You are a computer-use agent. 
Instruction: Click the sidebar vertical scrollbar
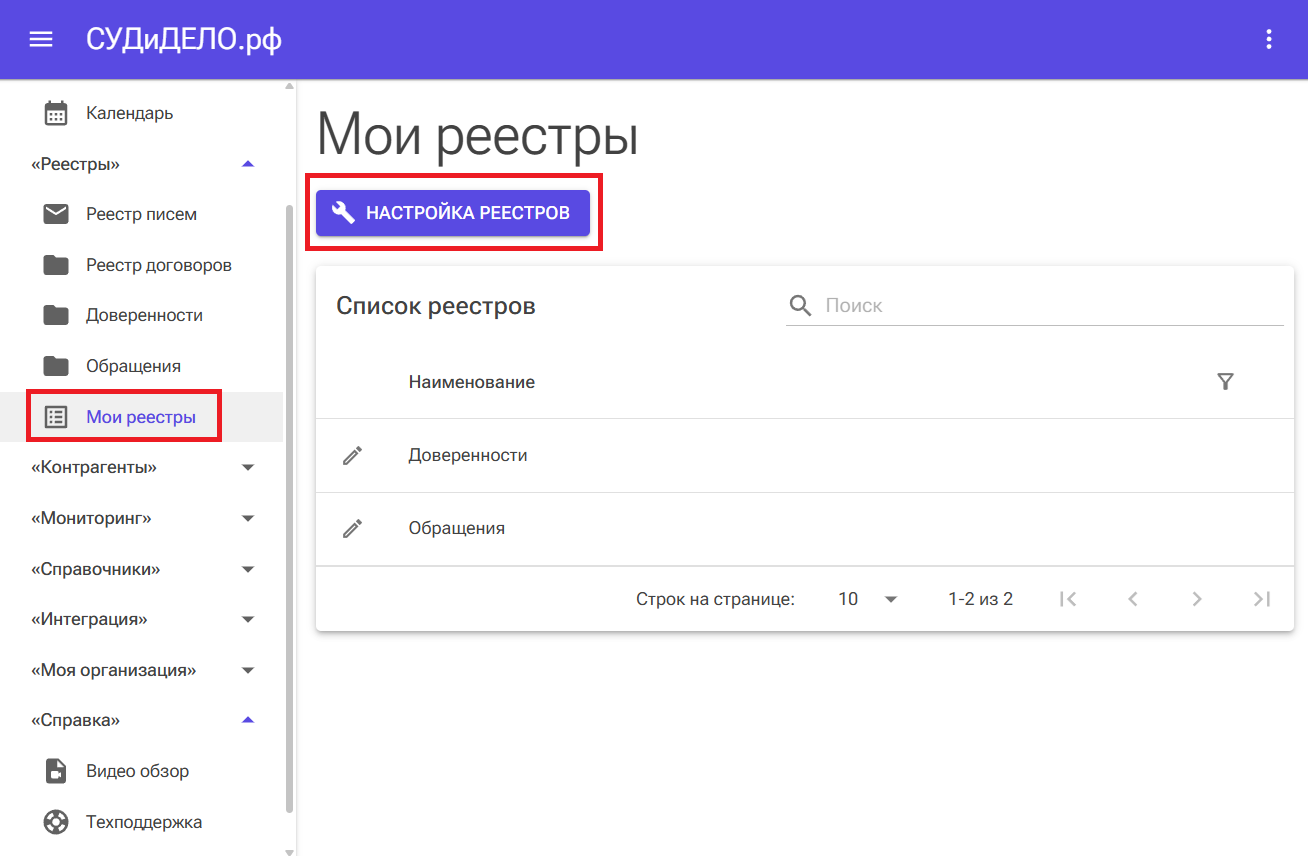coord(290,500)
